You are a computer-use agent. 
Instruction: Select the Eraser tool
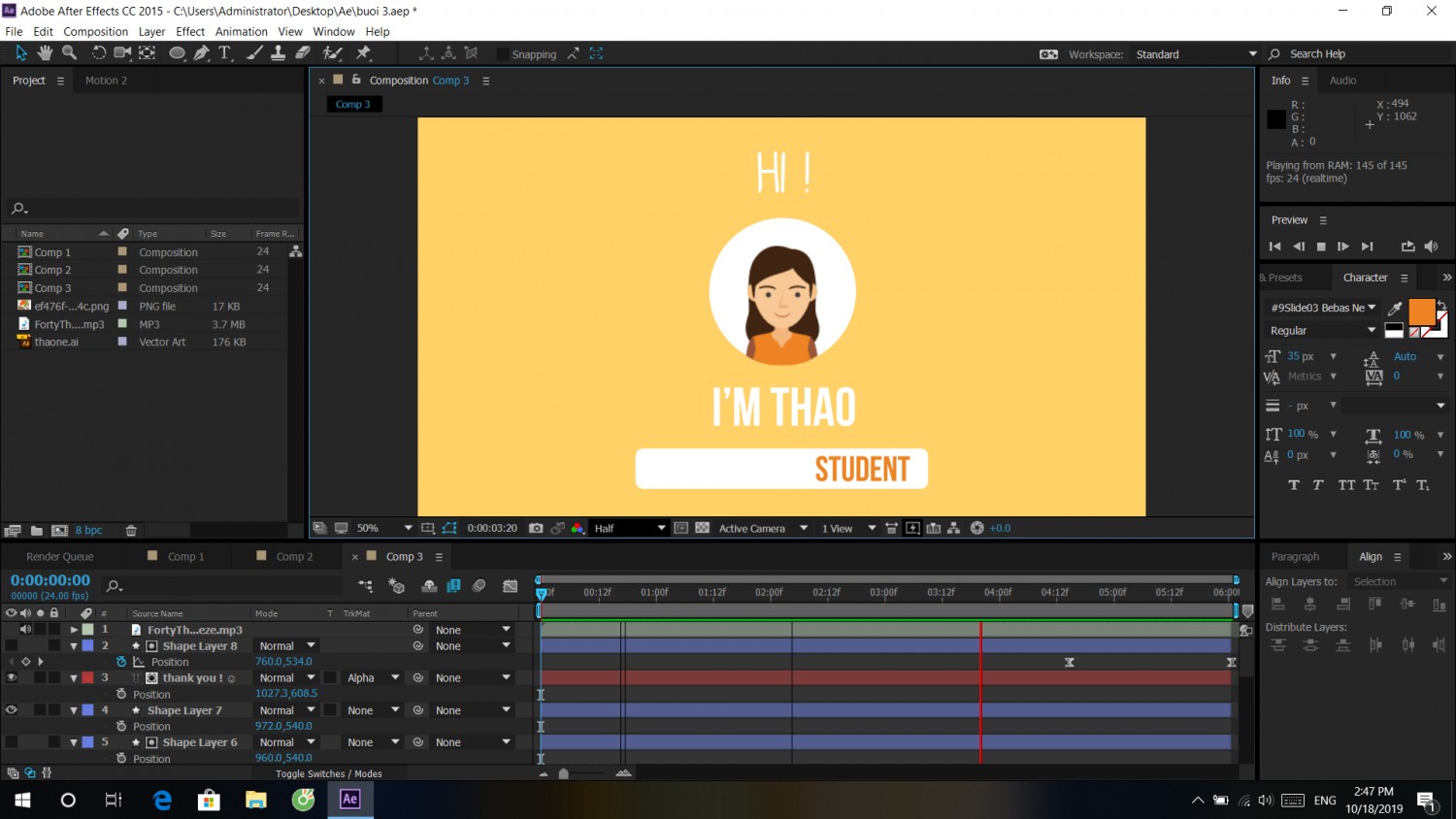point(303,53)
